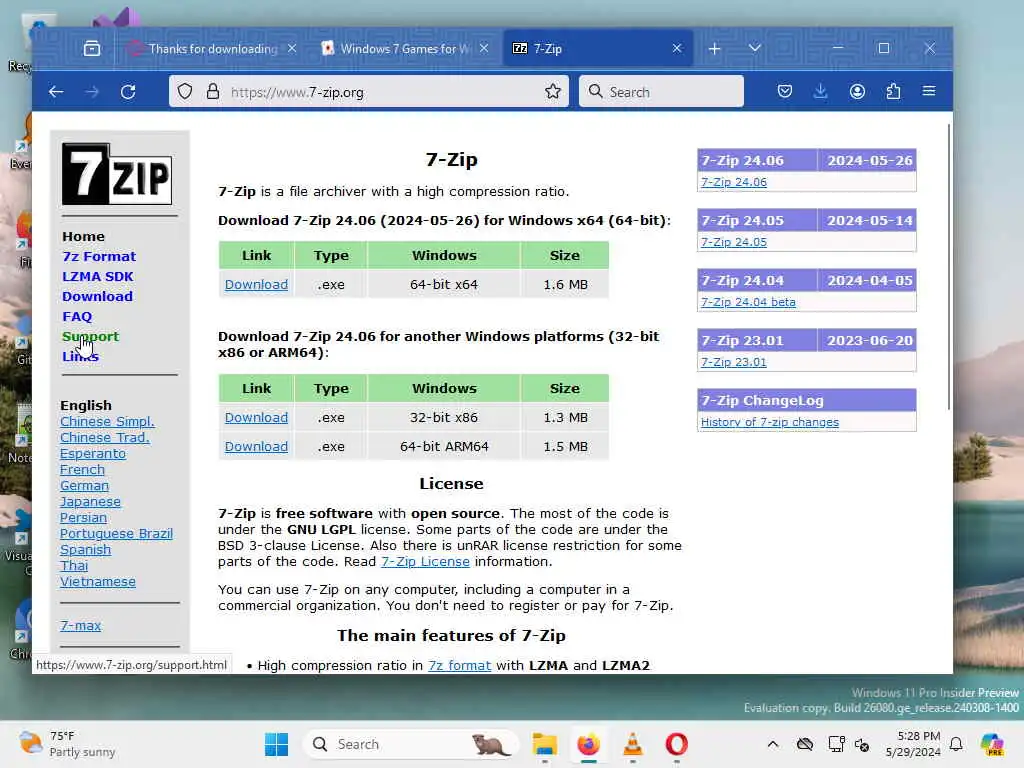1024x768 pixels.
Task: Bookmark this page with the star
Action: coord(552,91)
